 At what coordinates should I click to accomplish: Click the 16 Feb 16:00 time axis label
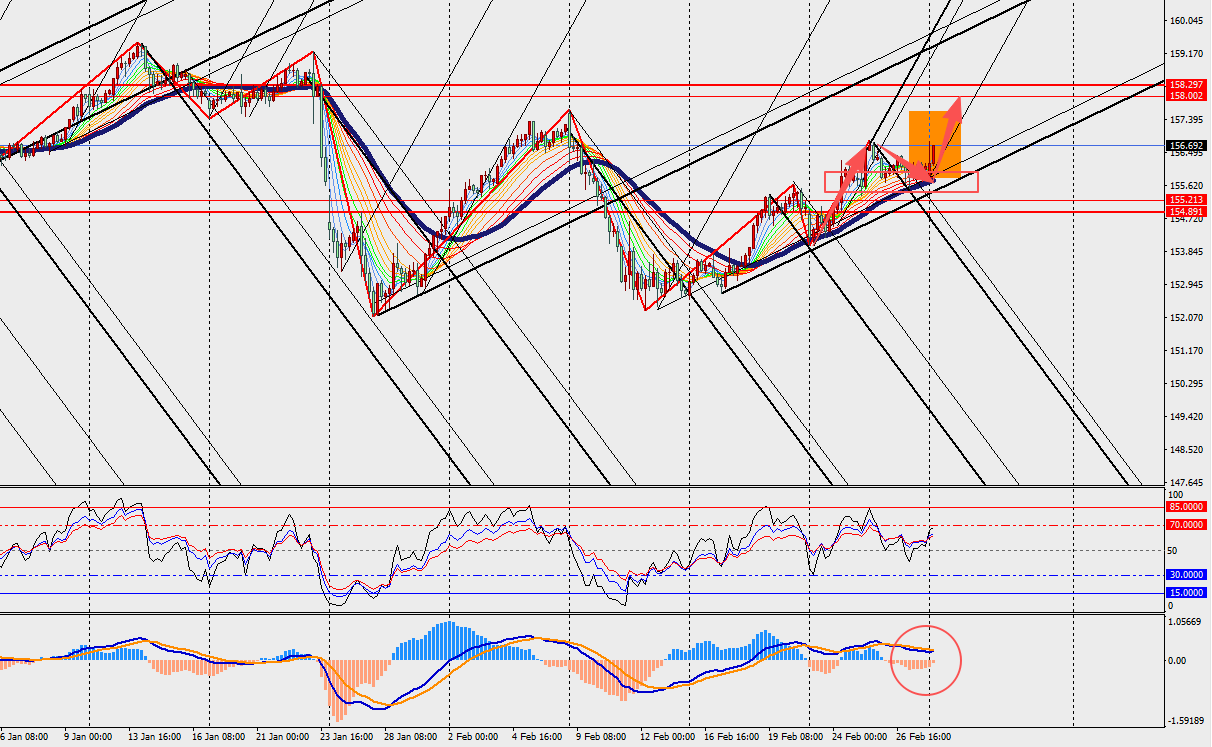[731, 737]
